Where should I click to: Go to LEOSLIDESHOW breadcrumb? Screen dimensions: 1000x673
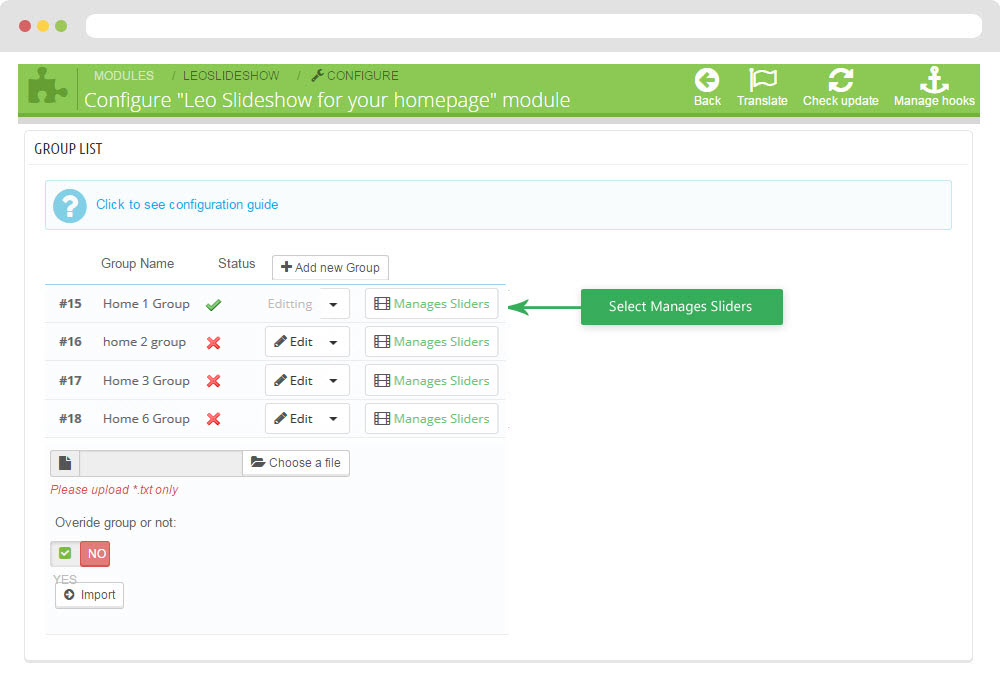[x=231, y=75]
